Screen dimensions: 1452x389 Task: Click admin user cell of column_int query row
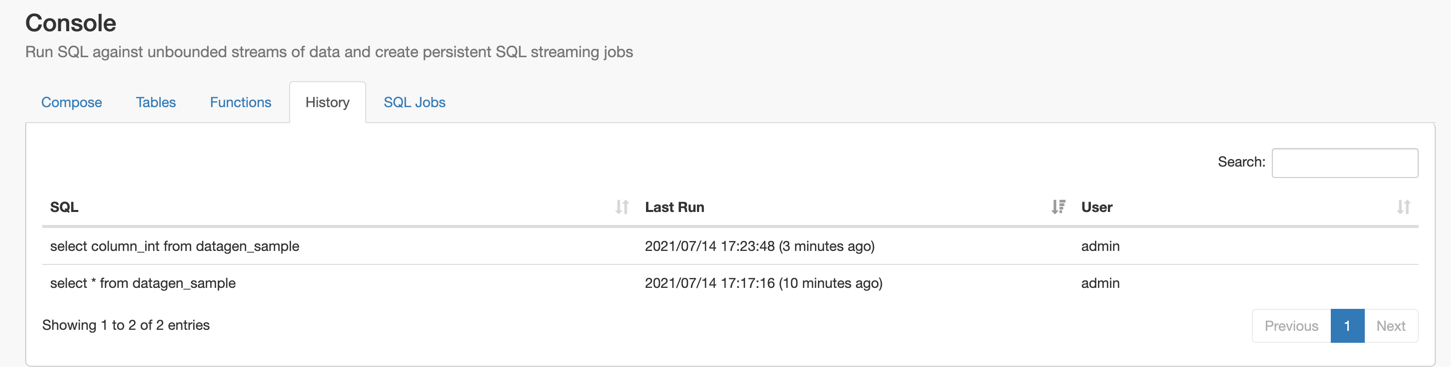[1100, 246]
